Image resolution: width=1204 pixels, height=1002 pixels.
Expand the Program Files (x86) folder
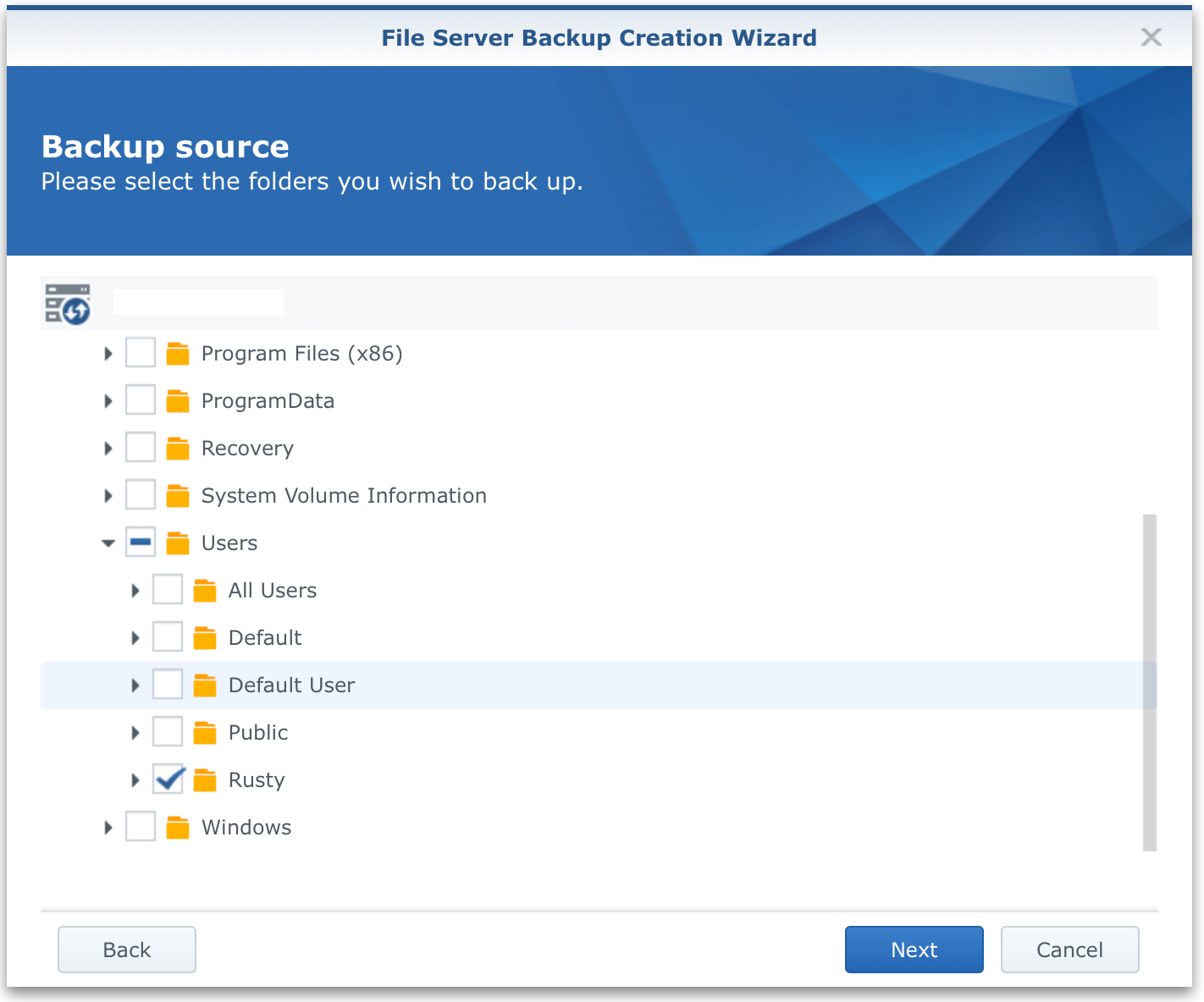108,354
